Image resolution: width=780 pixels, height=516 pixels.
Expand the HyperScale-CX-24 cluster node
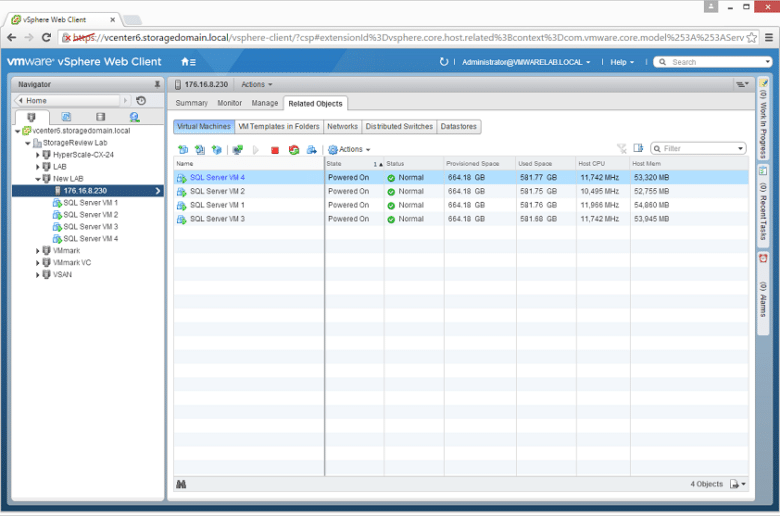(37, 155)
